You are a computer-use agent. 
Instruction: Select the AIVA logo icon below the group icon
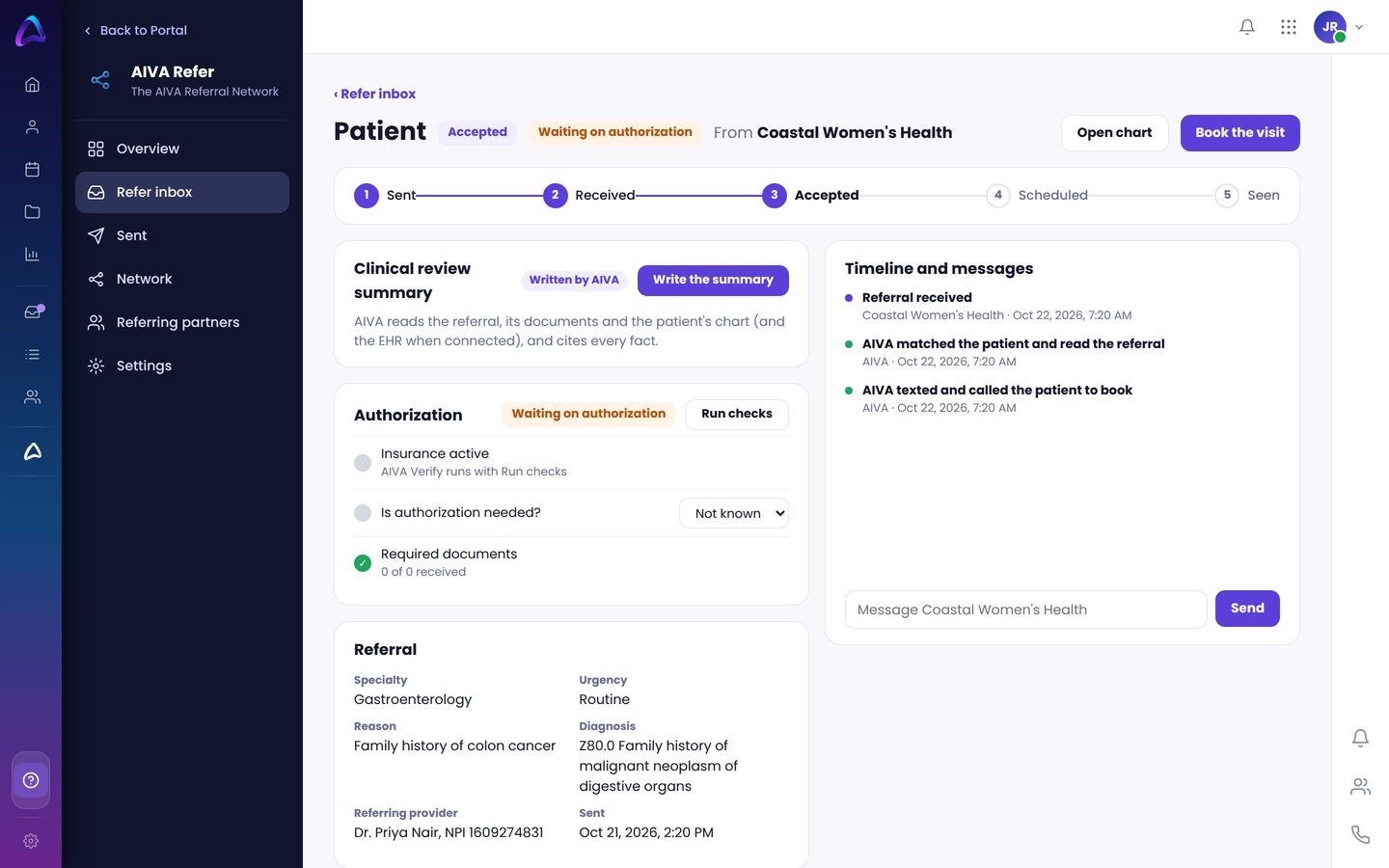pyautogui.click(x=32, y=451)
